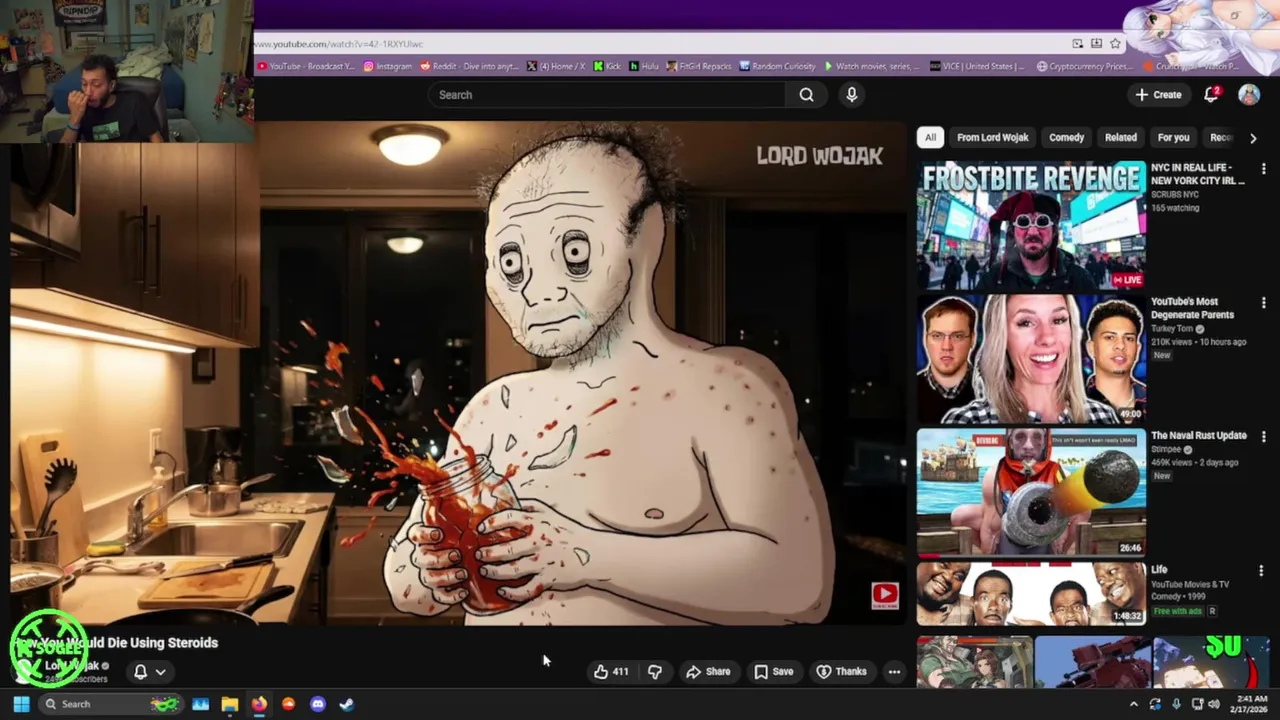Open more actions ellipsis under video
The height and width of the screenshot is (720, 1280).
tap(894, 672)
